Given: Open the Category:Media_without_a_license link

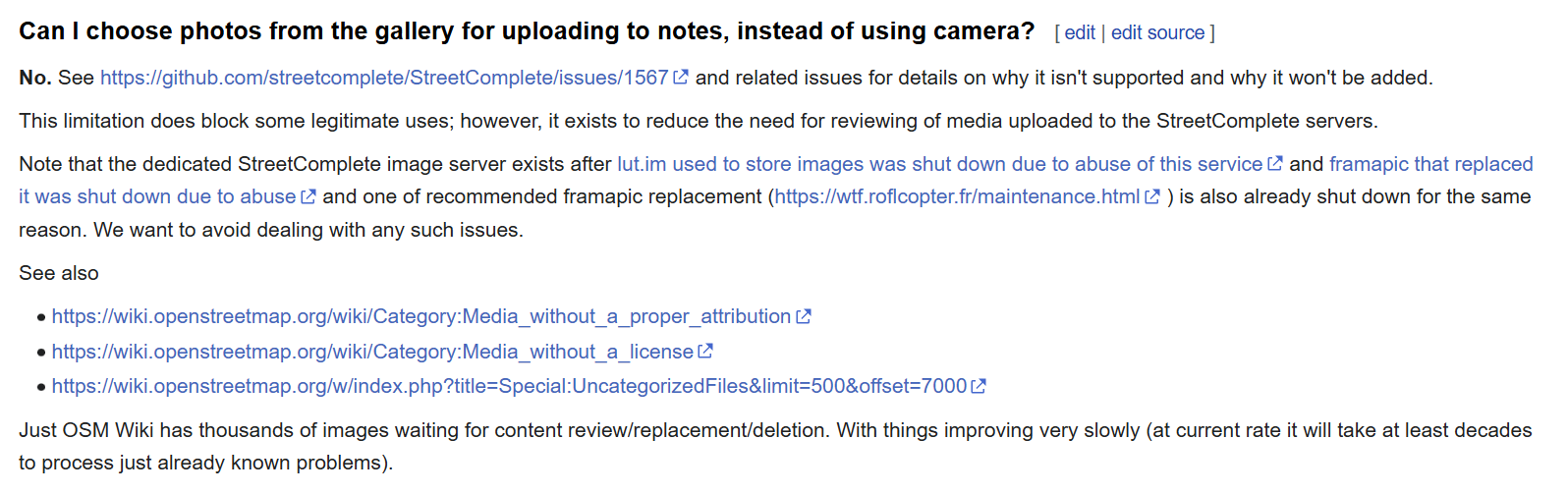Looking at the screenshot, I should [372, 352].
